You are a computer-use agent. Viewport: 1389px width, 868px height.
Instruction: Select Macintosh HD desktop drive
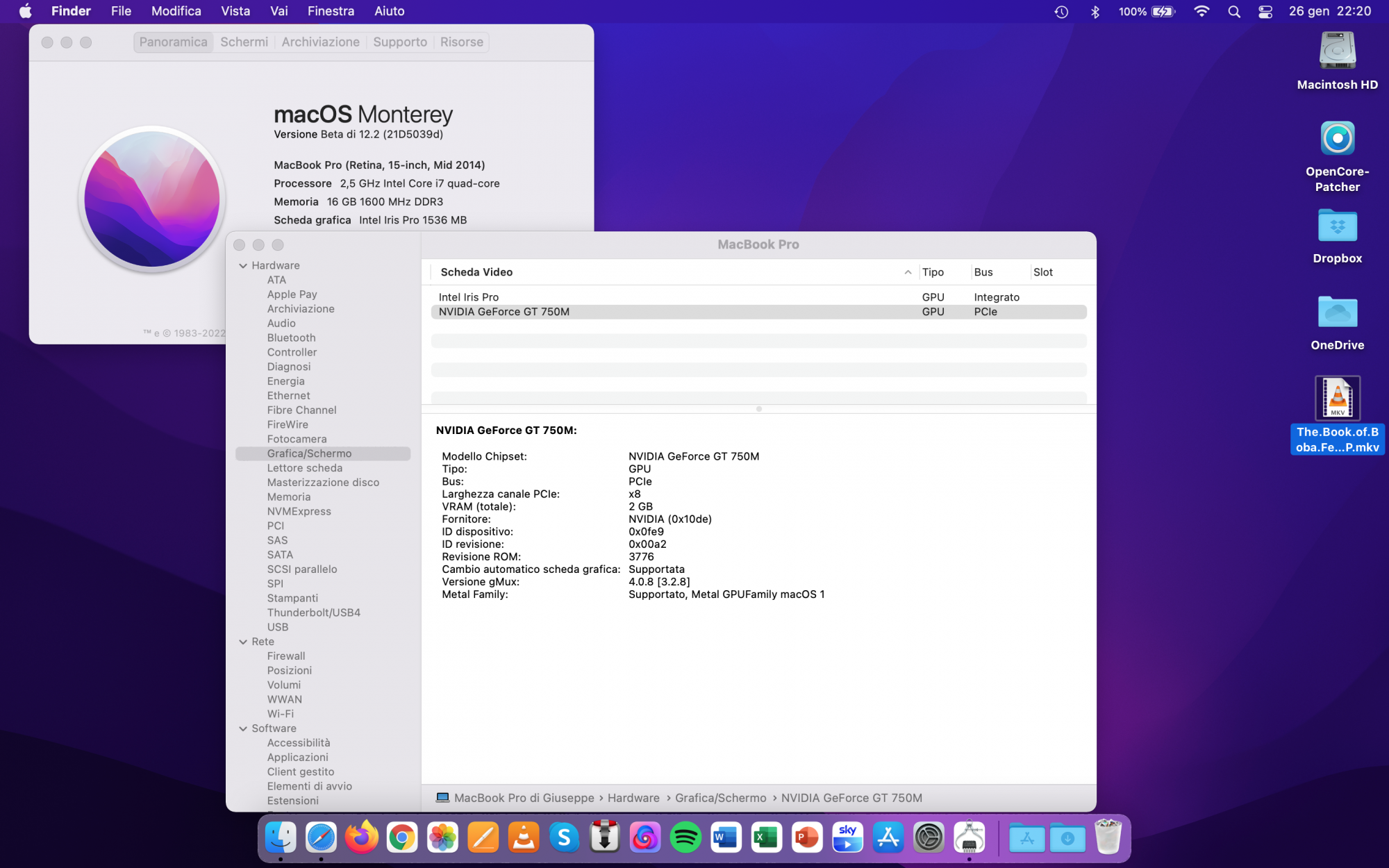pyautogui.click(x=1337, y=51)
